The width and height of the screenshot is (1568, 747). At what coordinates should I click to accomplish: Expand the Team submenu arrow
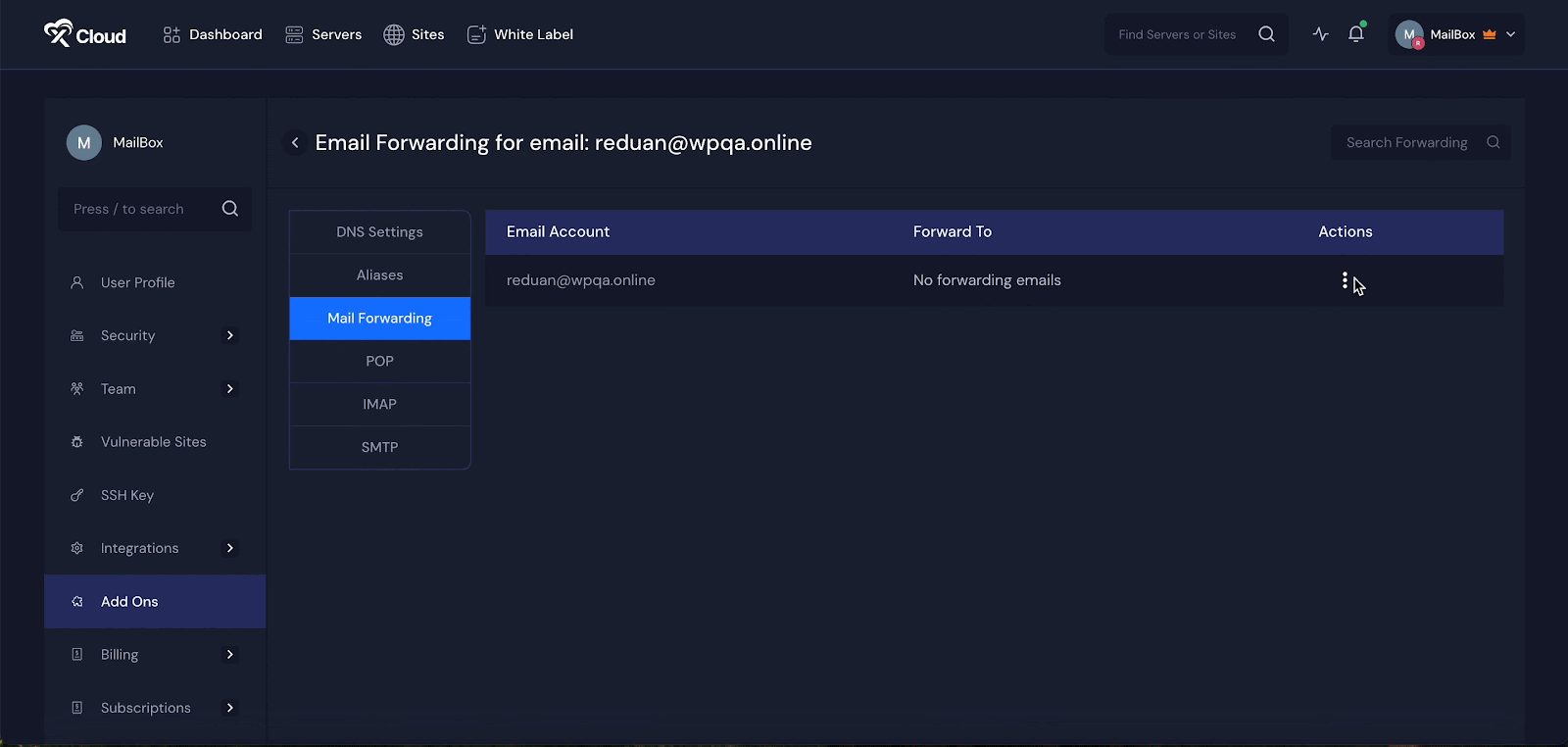click(x=230, y=389)
